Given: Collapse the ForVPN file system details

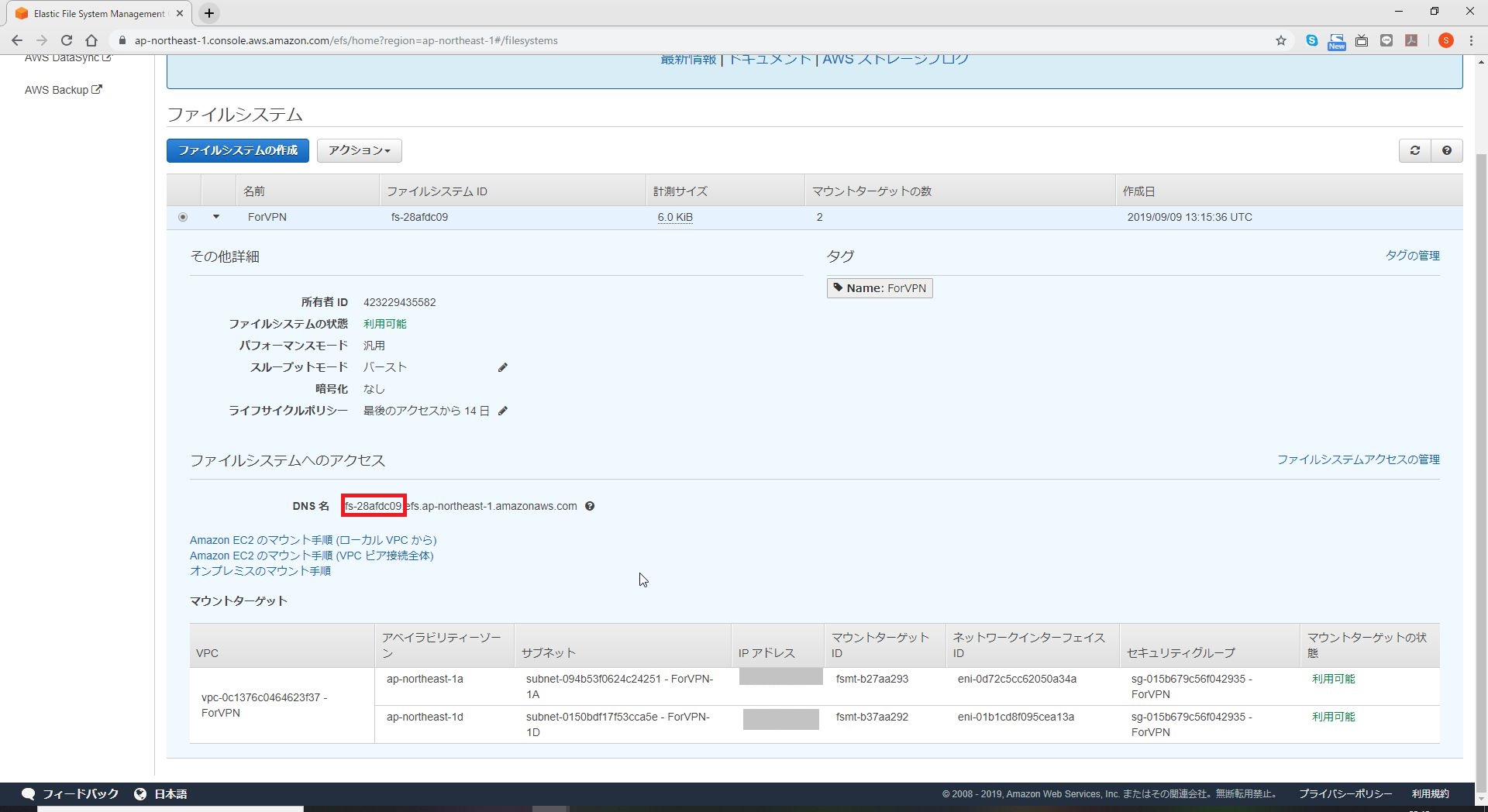Looking at the screenshot, I should 216,217.
